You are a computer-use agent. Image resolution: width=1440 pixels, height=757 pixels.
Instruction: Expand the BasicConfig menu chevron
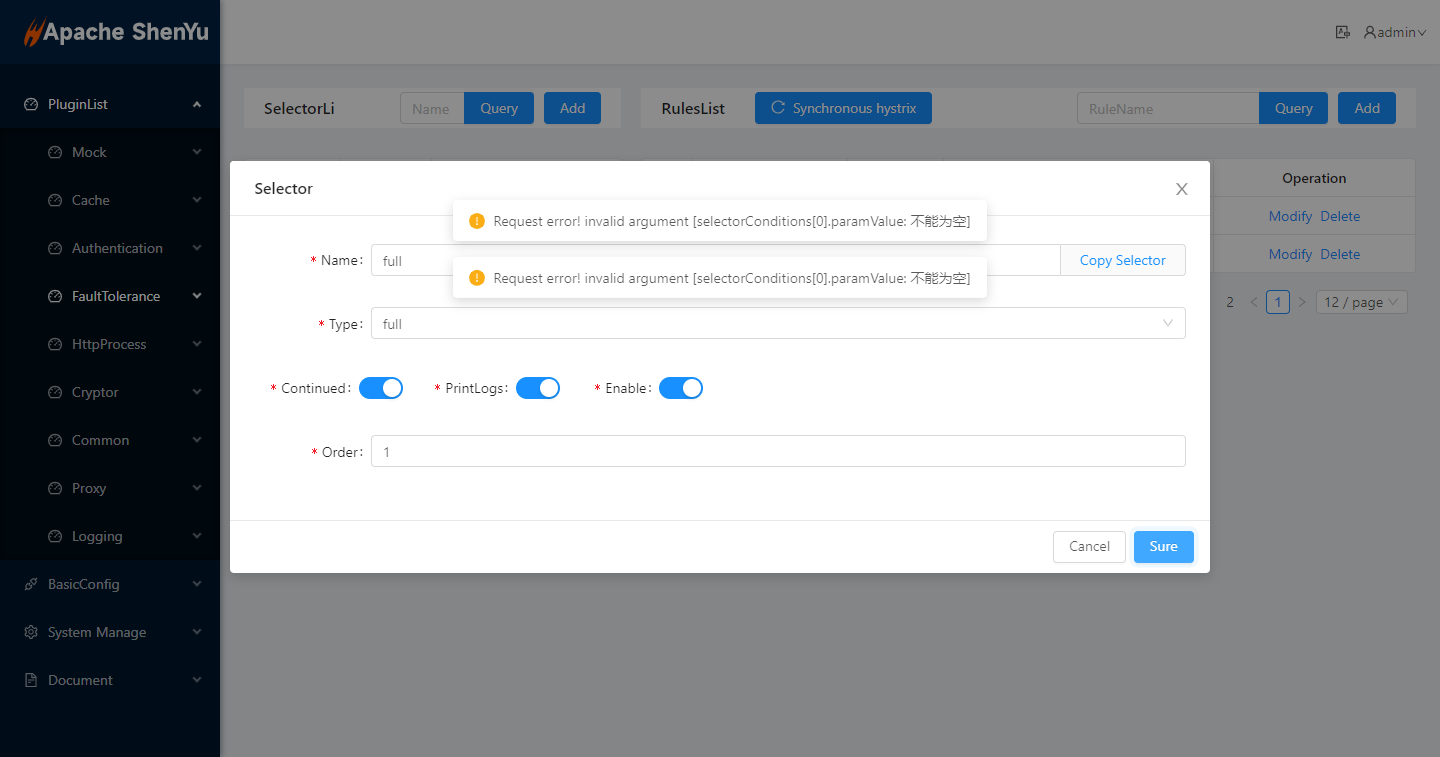pyautogui.click(x=197, y=584)
